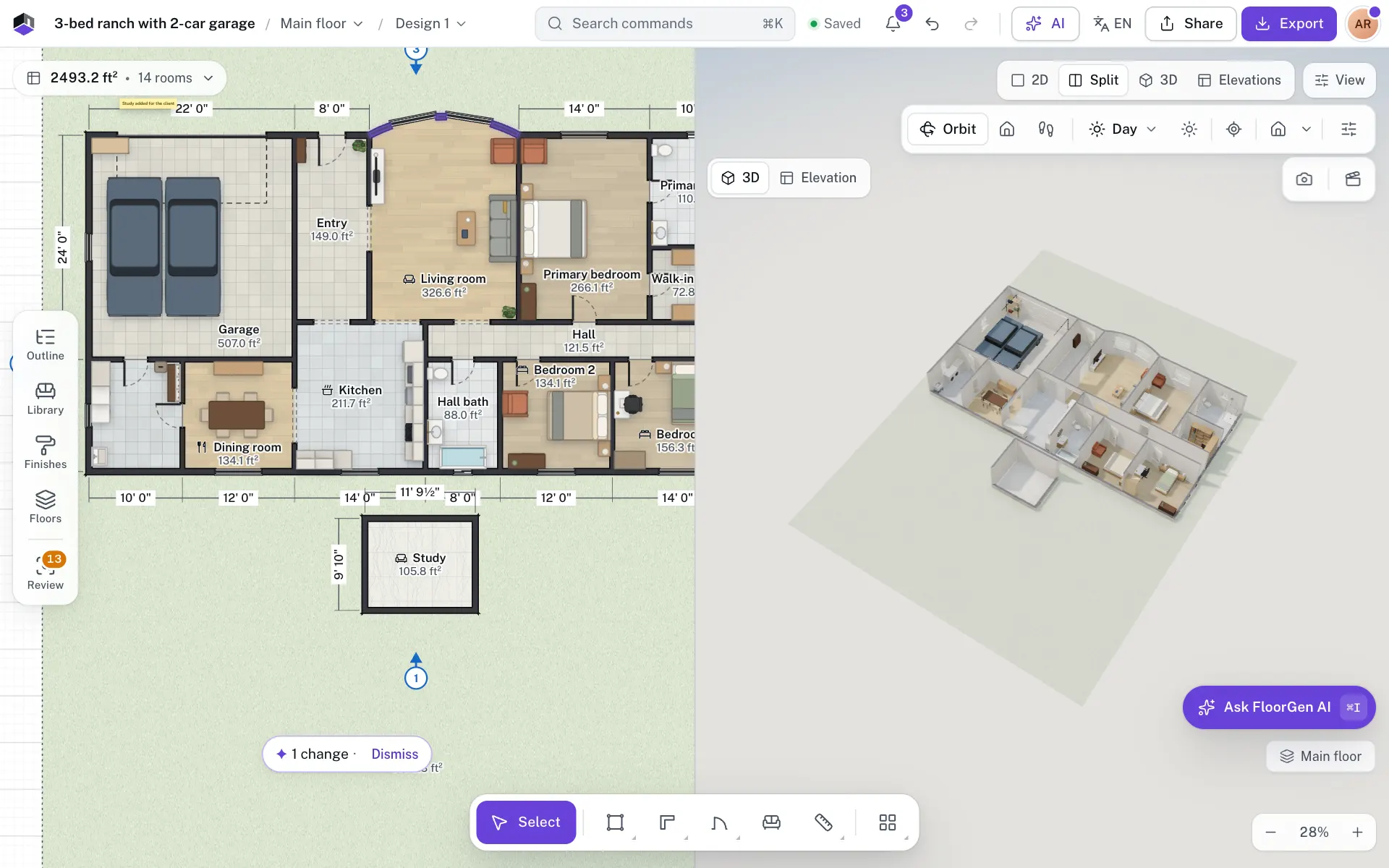Switch to walkthrough footsteps mode

click(x=1046, y=129)
